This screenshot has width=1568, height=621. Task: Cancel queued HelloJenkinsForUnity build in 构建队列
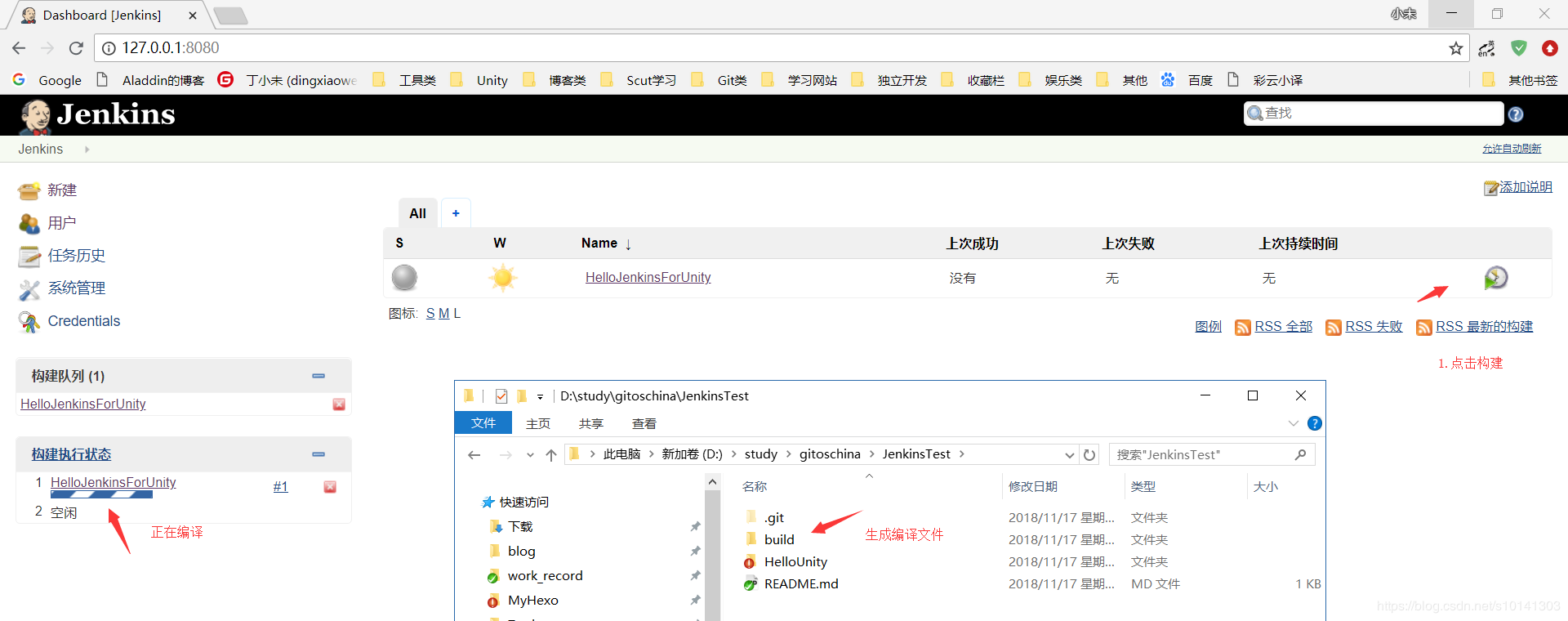coord(339,404)
